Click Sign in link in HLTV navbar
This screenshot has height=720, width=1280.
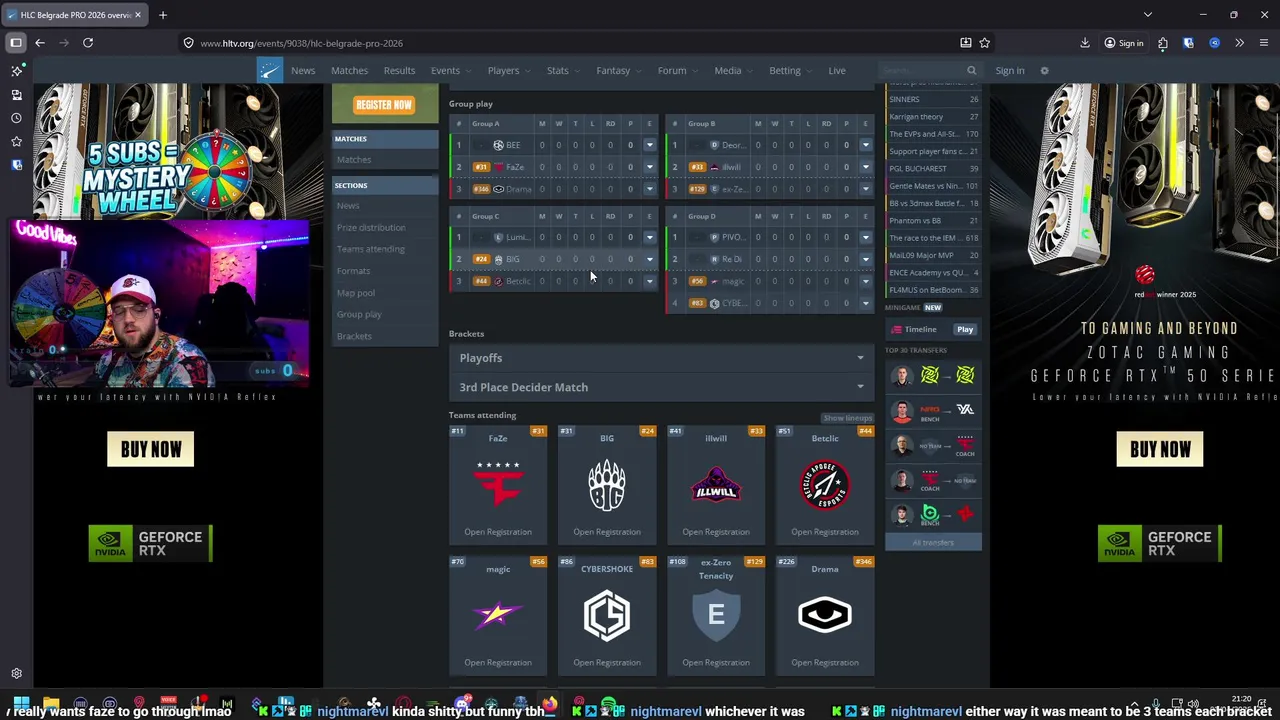pos(1010,70)
